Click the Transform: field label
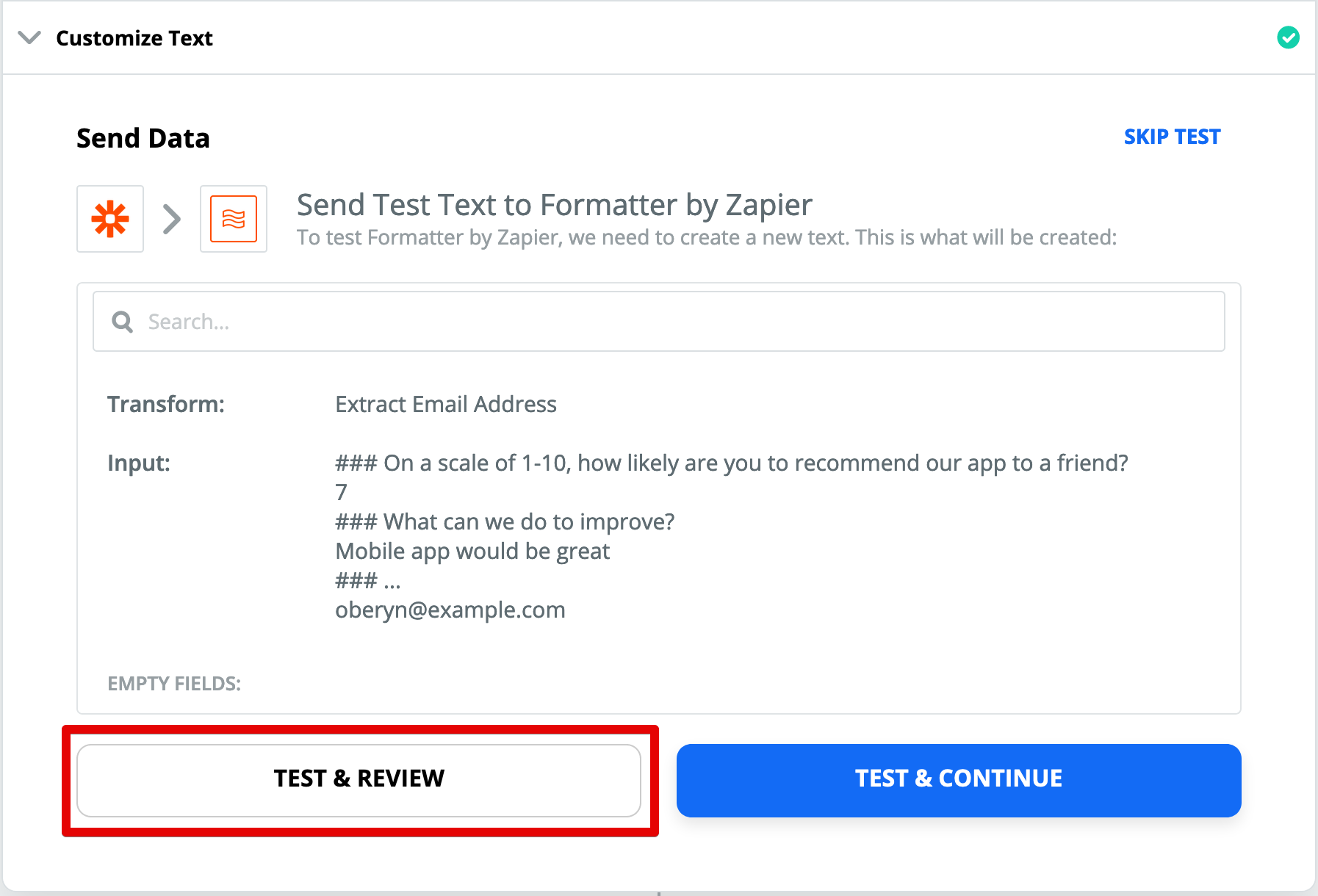 point(166,404)
